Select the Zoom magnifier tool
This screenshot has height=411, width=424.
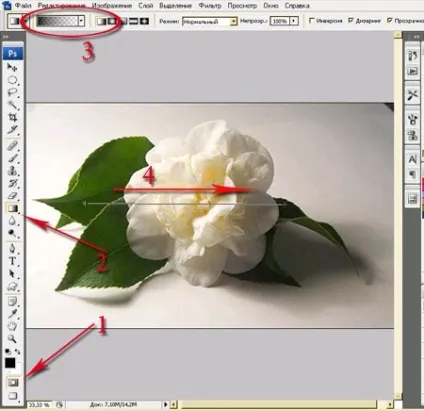[12, 339]
